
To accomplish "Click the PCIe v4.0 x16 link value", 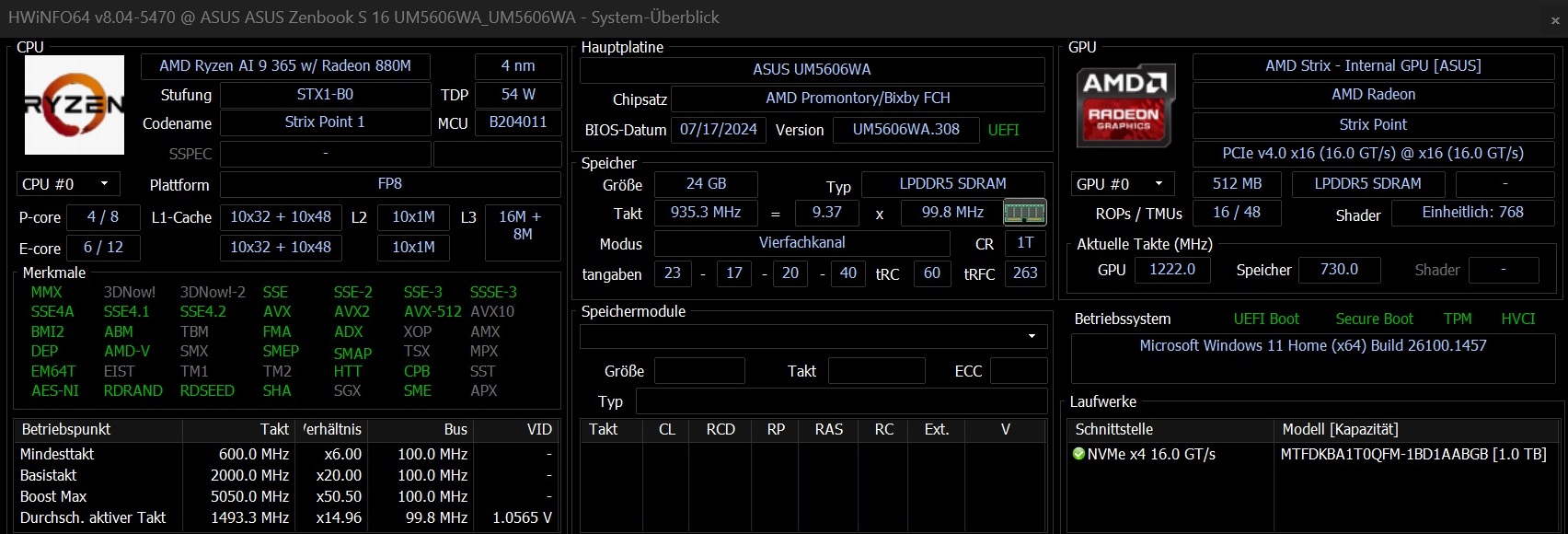I will [1374, 154].
